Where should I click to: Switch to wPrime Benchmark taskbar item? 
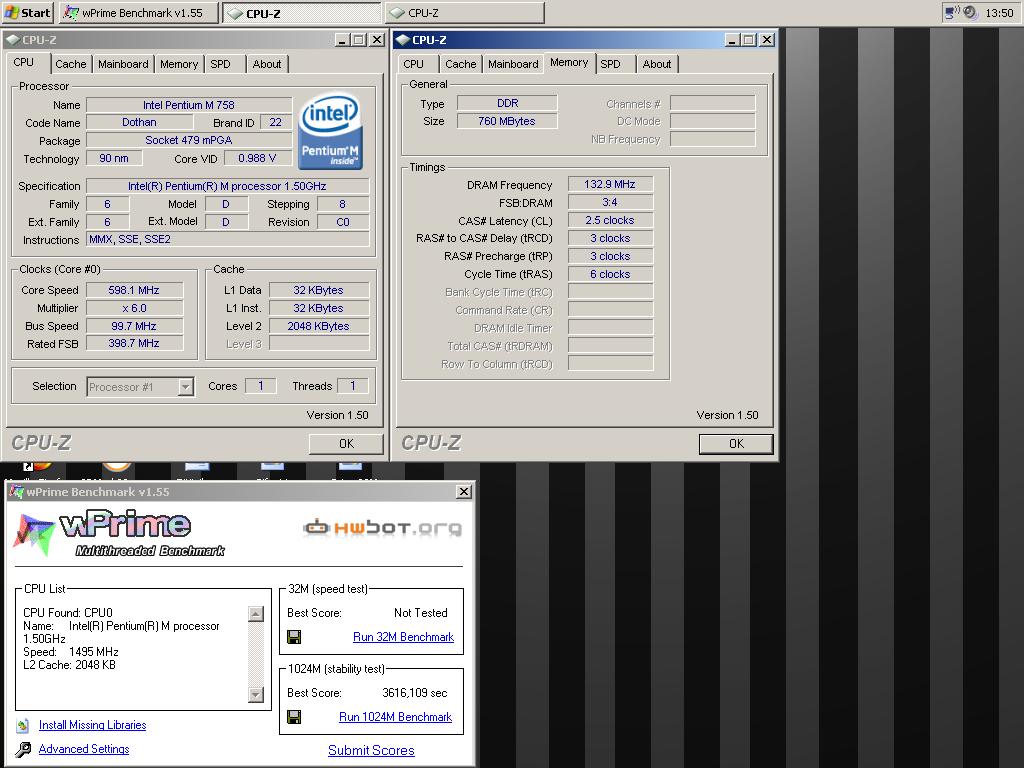coord(138,12)
